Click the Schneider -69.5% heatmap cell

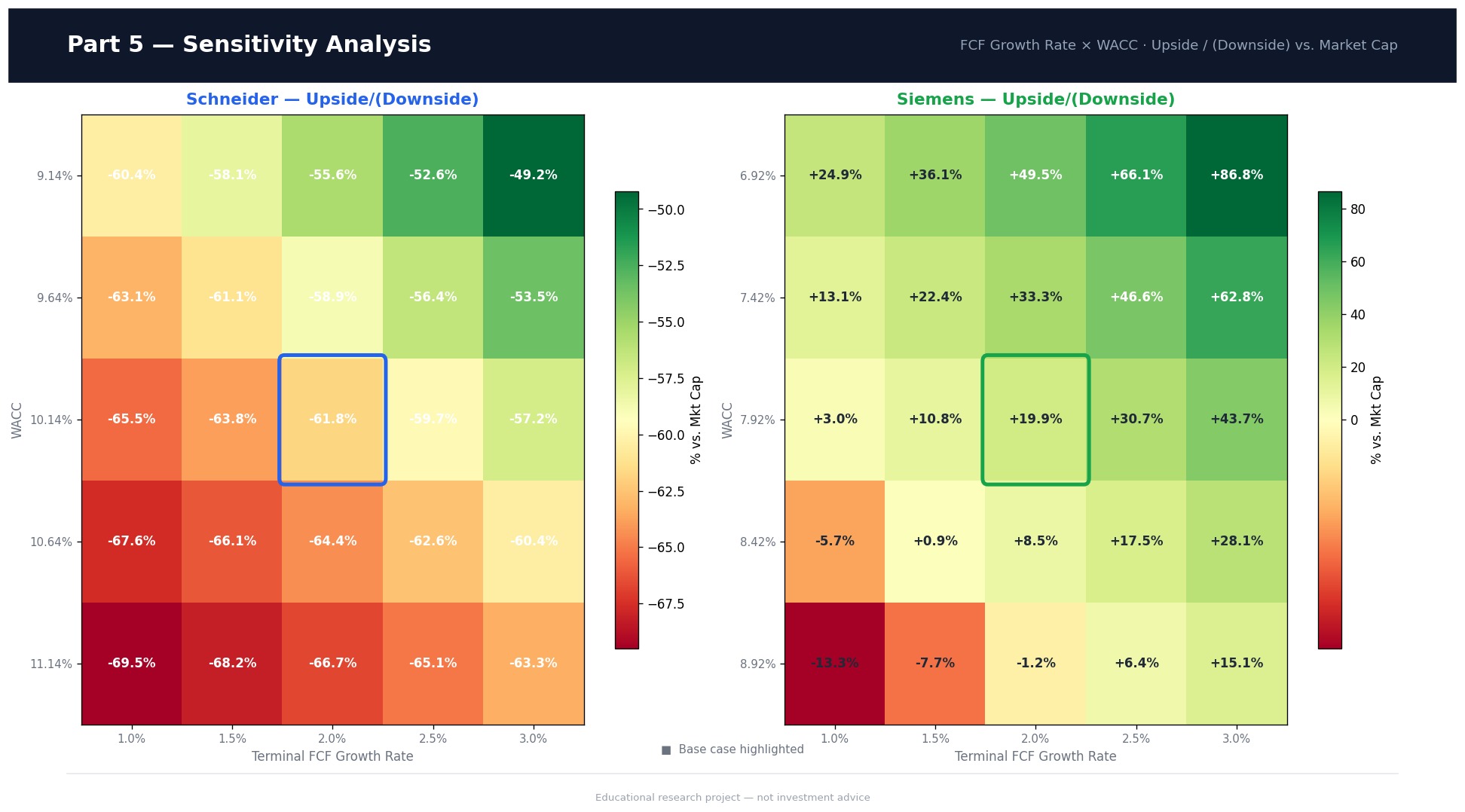pos(132,664)
